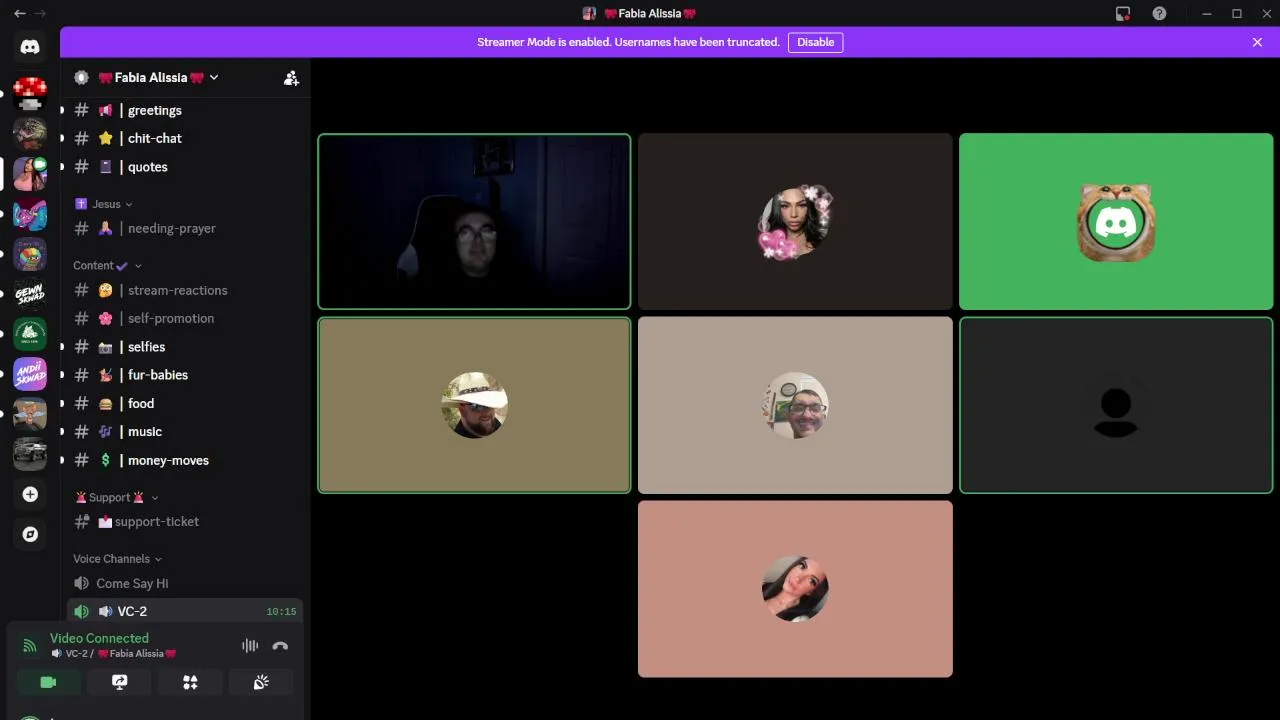
Task: Open the inbox icon in title bar
Action: point(1123,13)
